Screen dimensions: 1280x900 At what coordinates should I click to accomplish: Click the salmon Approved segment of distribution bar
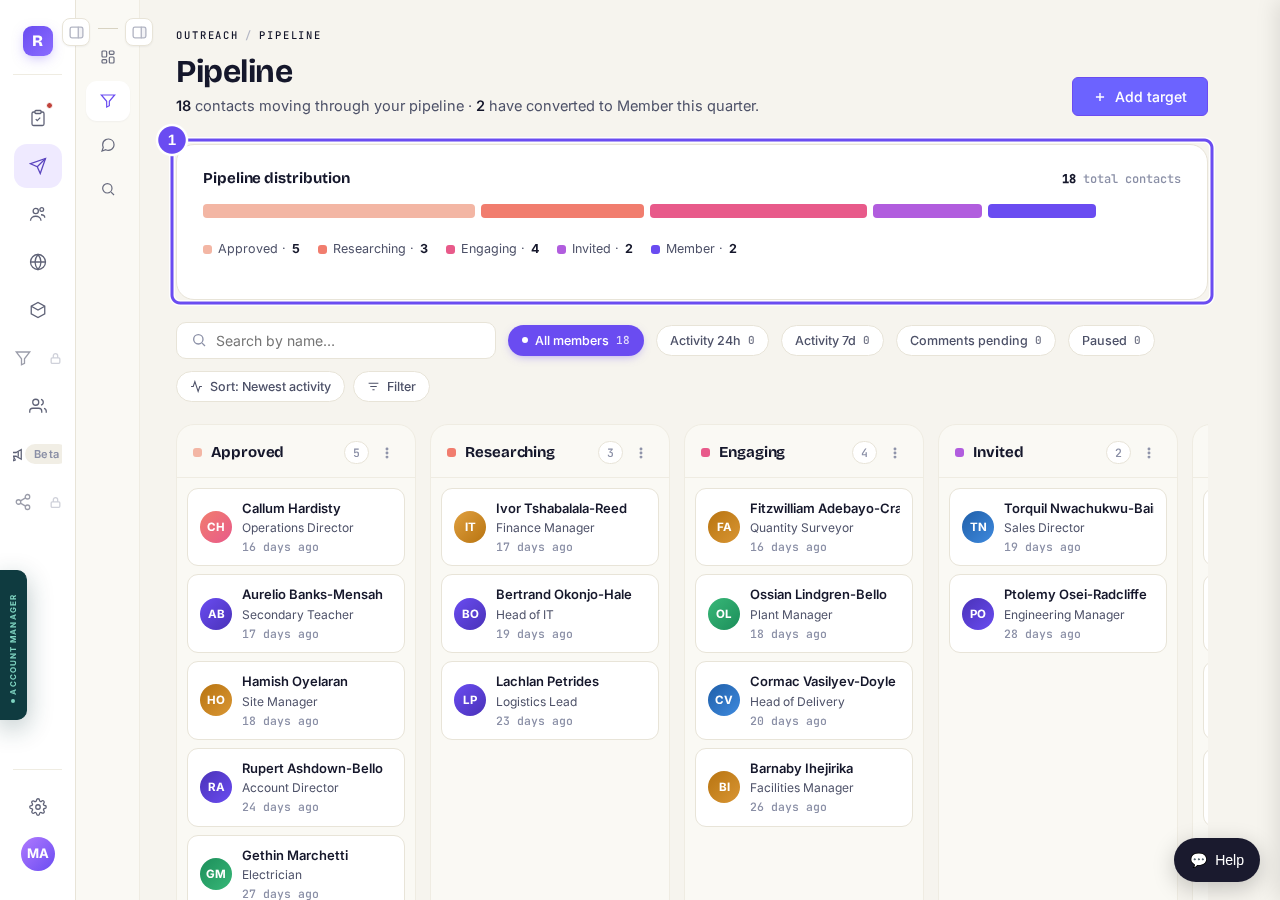(x=339, y=211)
